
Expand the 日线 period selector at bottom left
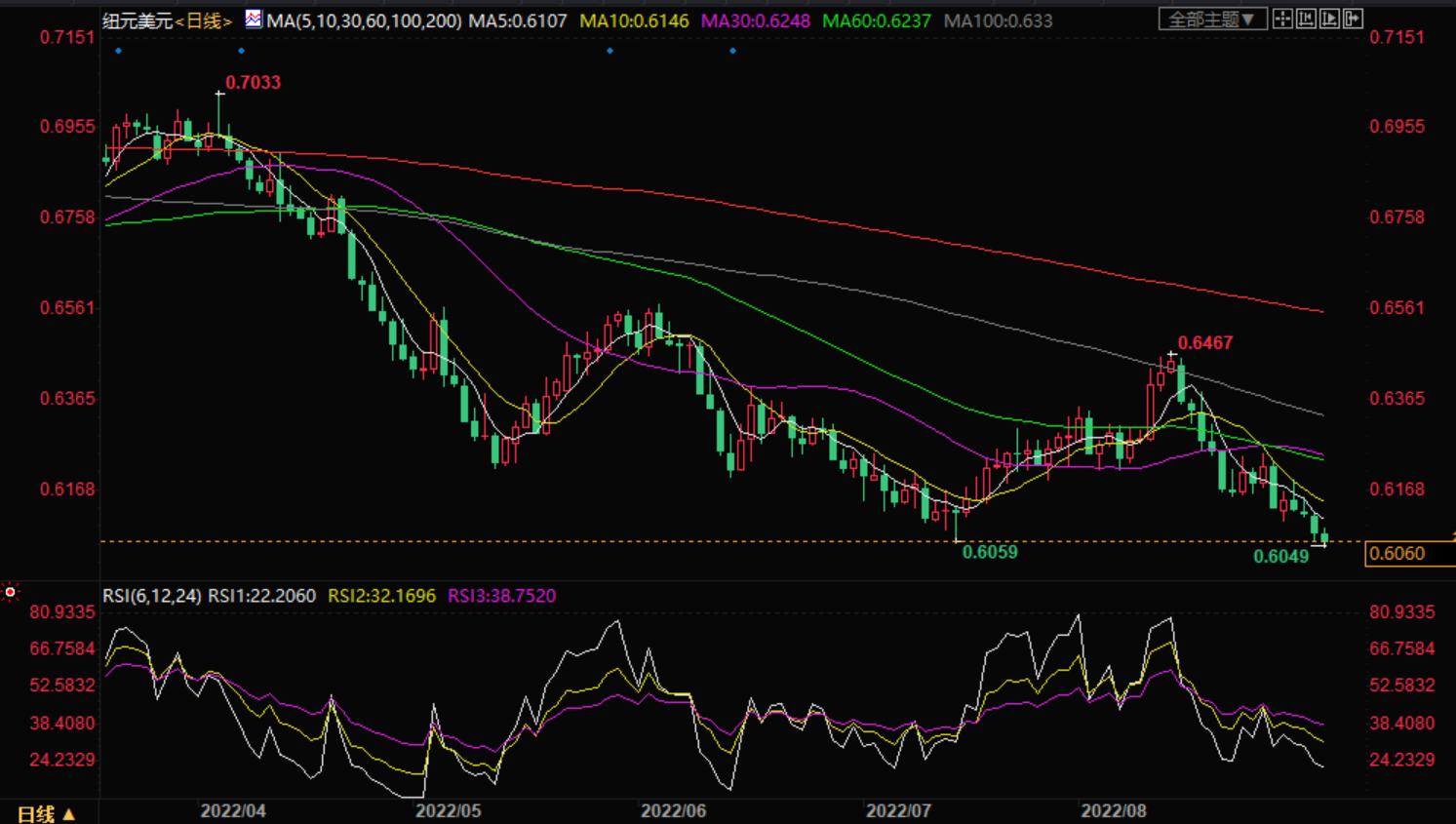46,813
